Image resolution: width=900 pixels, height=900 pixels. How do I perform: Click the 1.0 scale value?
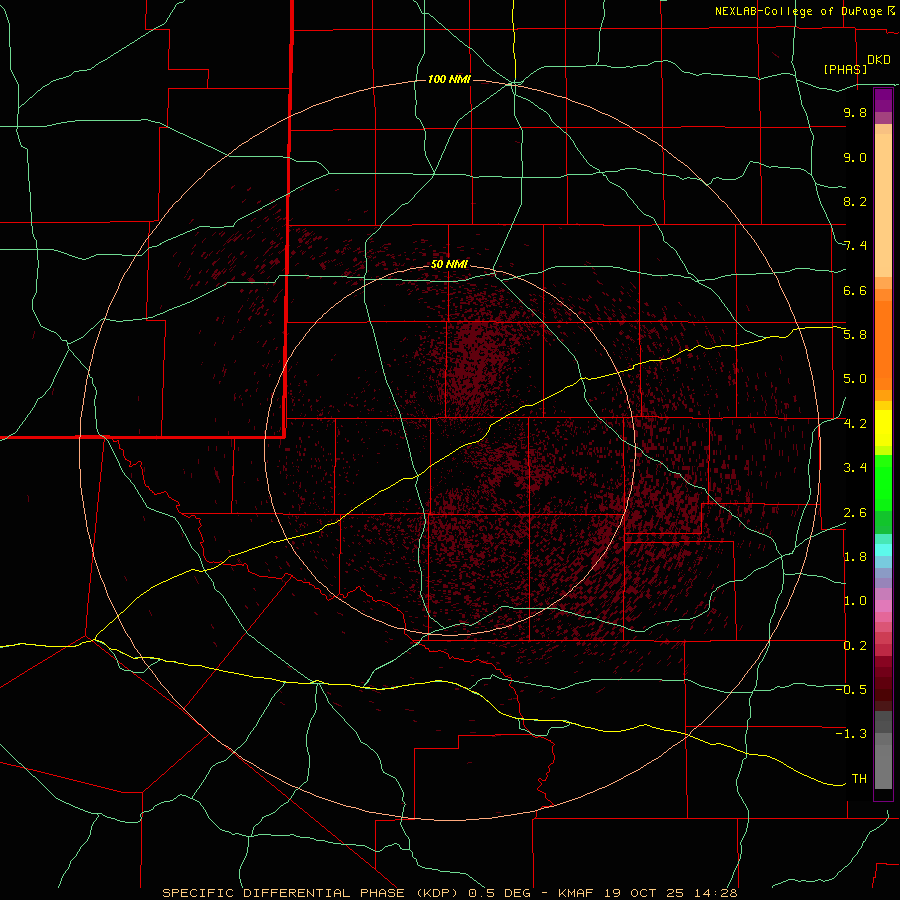tap(855, 602)
